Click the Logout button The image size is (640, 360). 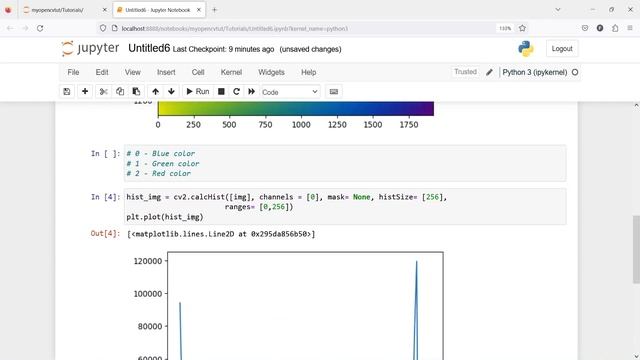(x=562, y=49)
